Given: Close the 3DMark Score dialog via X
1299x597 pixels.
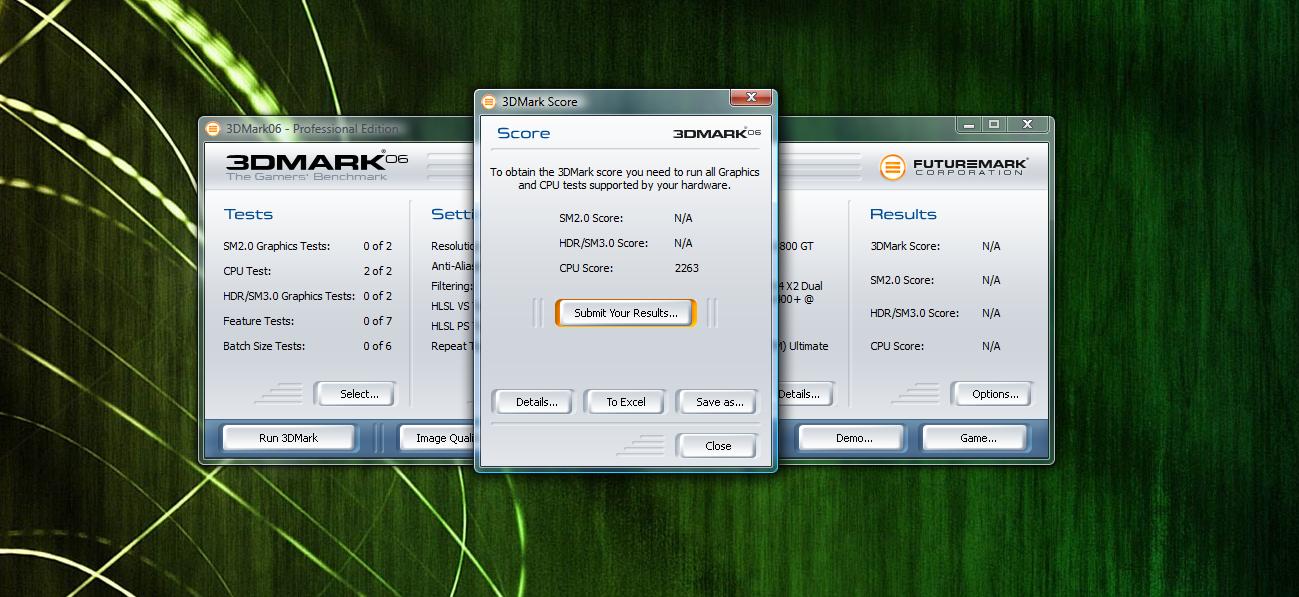Looking at the screenshot, I should point(749,98).
